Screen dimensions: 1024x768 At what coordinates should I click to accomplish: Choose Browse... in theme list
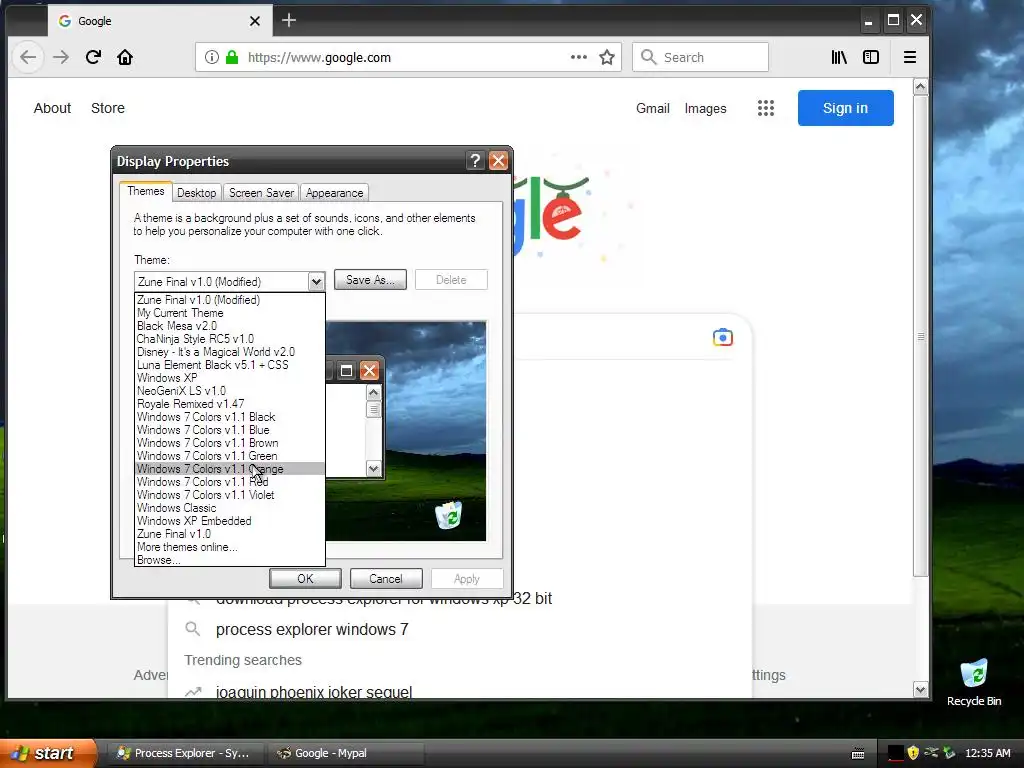click(229, 560)
